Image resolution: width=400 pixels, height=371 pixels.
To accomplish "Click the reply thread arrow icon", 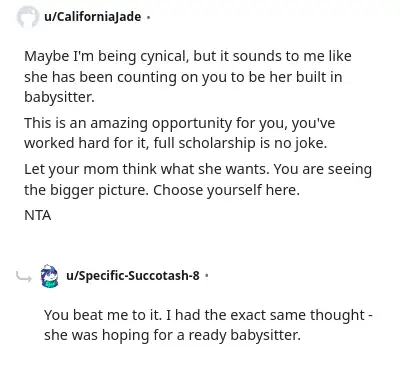I will (24, 276).
